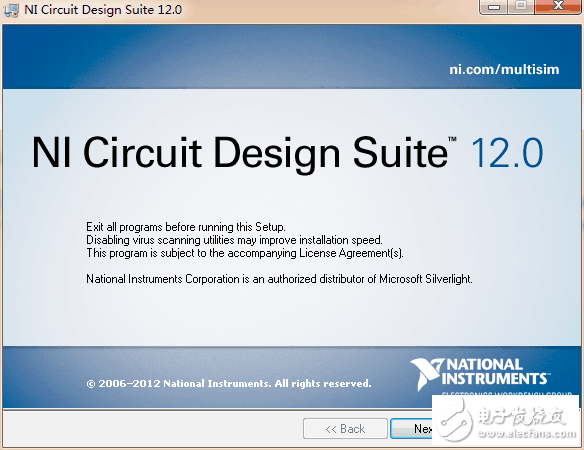
Task: Close the setup window with the X
Action: (558, 6)
